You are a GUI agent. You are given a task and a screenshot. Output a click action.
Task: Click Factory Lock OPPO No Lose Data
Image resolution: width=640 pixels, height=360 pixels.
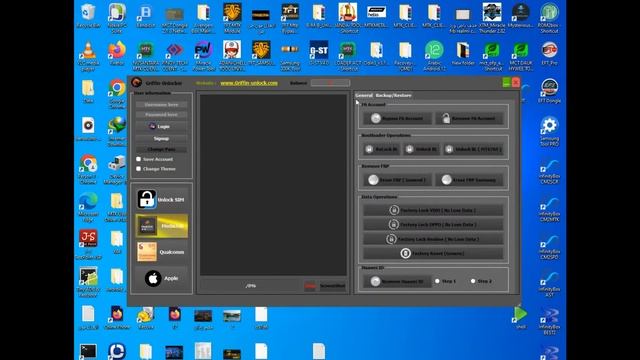pyautogui.click(x=433, y=224)
